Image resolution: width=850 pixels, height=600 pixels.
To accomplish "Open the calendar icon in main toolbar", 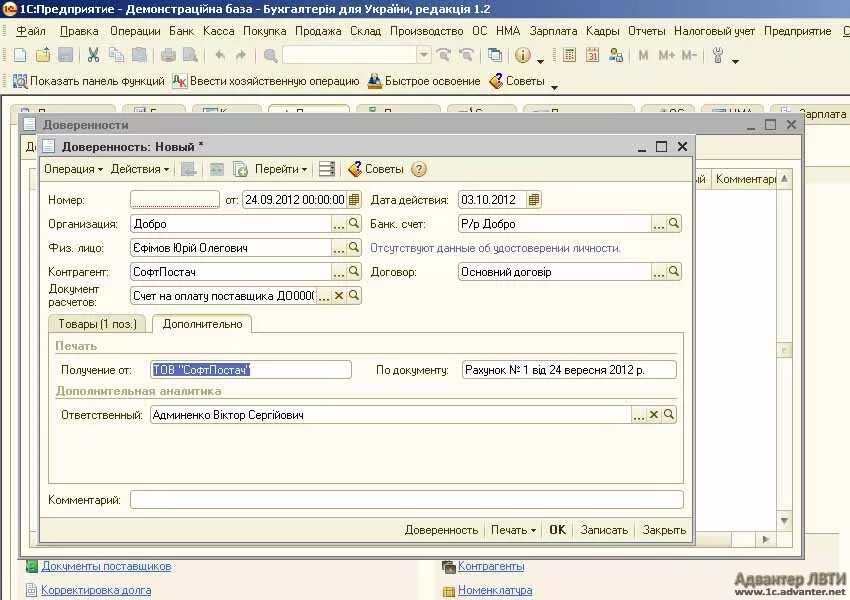I will click(593, 55).
